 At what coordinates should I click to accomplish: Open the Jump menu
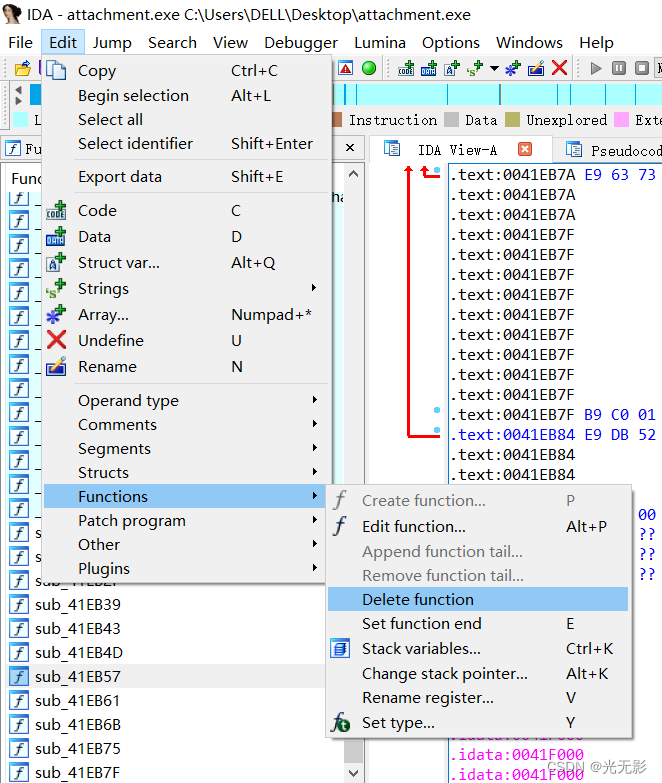(x=112, y=42)
